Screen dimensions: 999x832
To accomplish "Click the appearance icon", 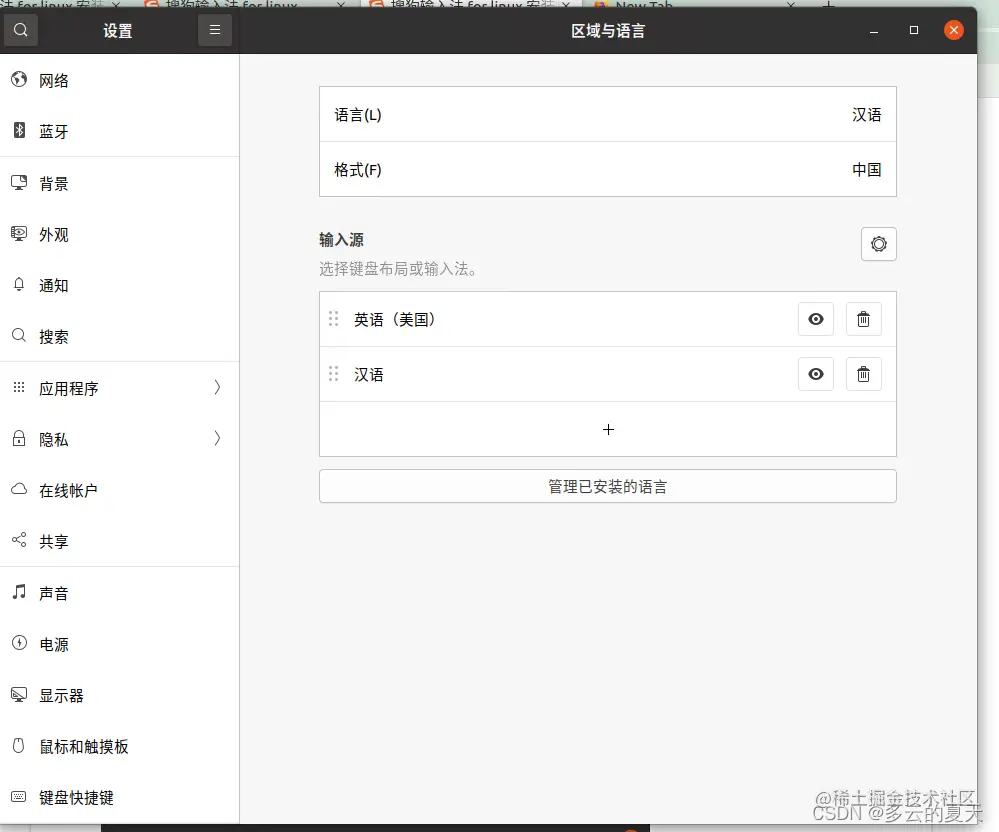I will pyautogui.click(x=19, y=234).
